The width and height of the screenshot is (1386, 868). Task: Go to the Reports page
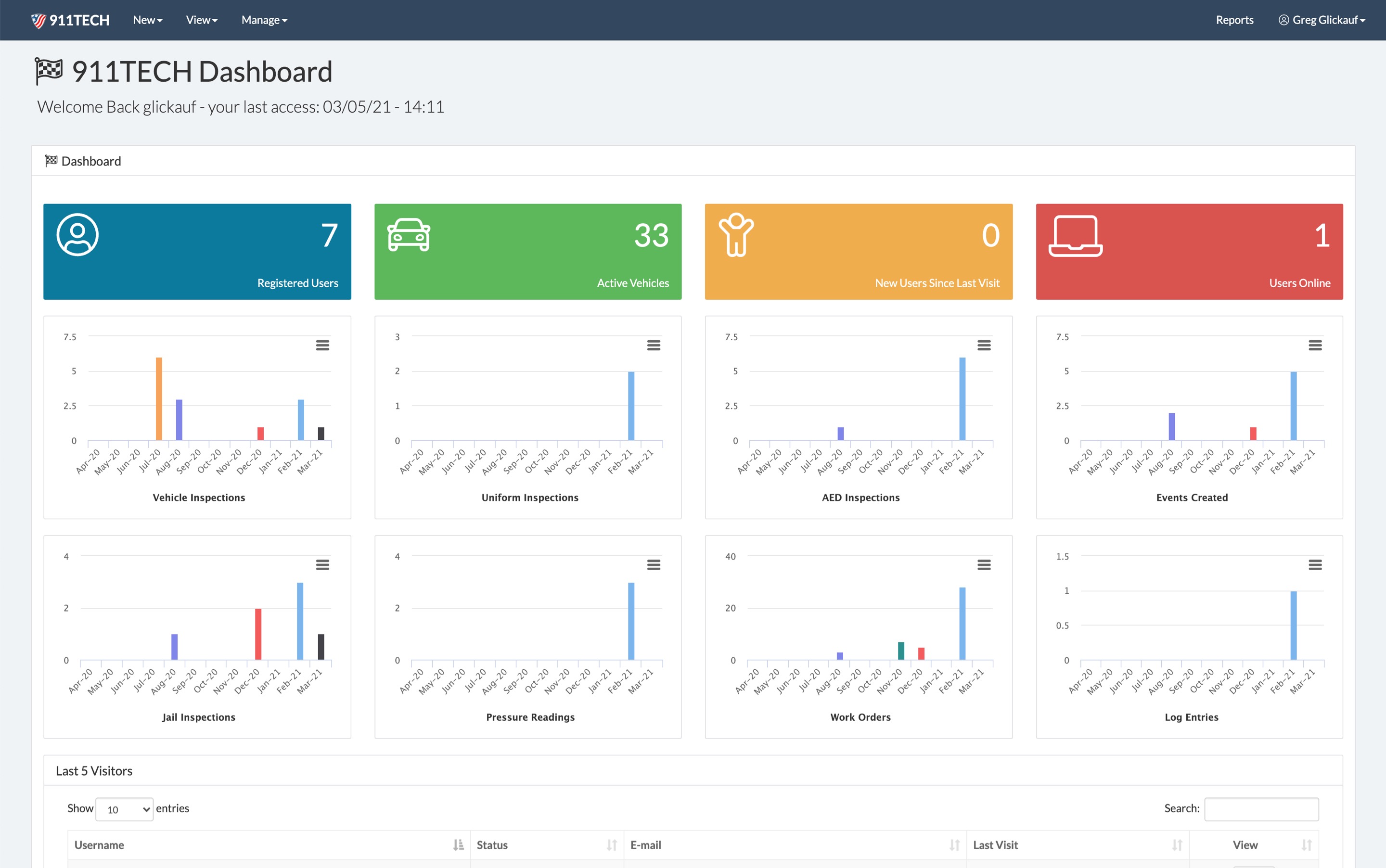(1234, 20)
